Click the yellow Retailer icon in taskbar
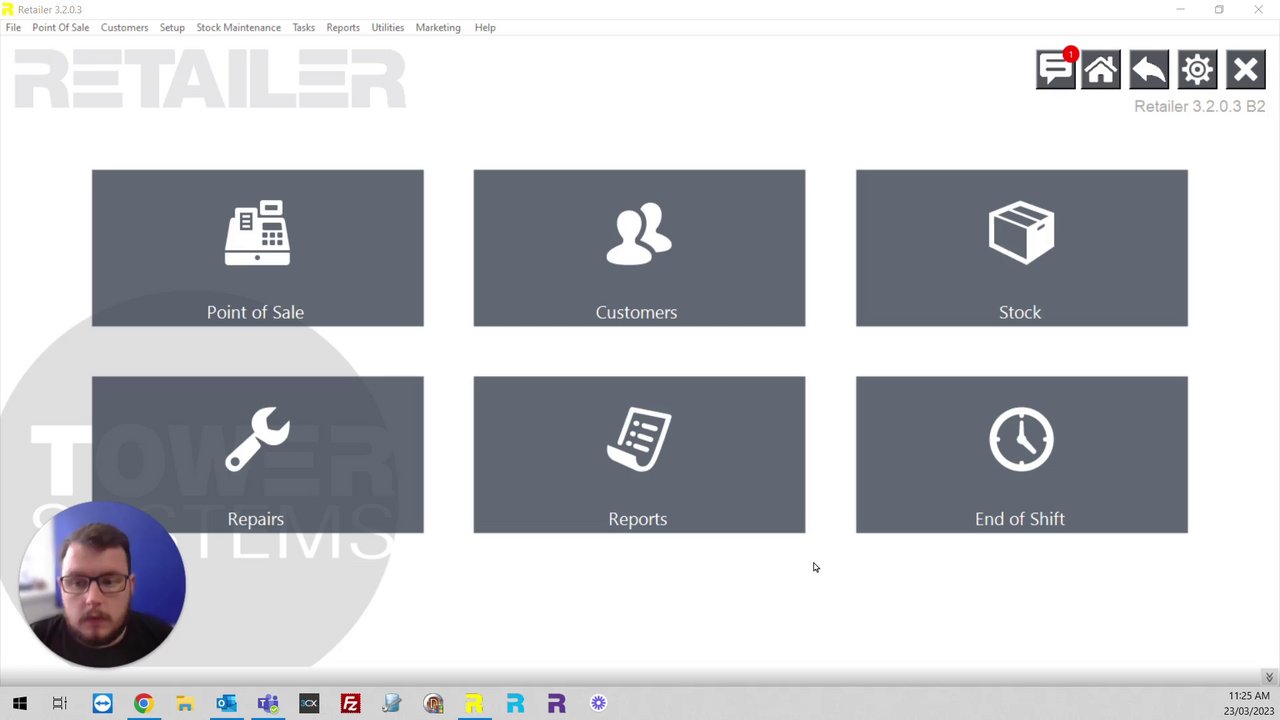The height and width of the screenshot is (720, 1280). click(x=474, y=703)
